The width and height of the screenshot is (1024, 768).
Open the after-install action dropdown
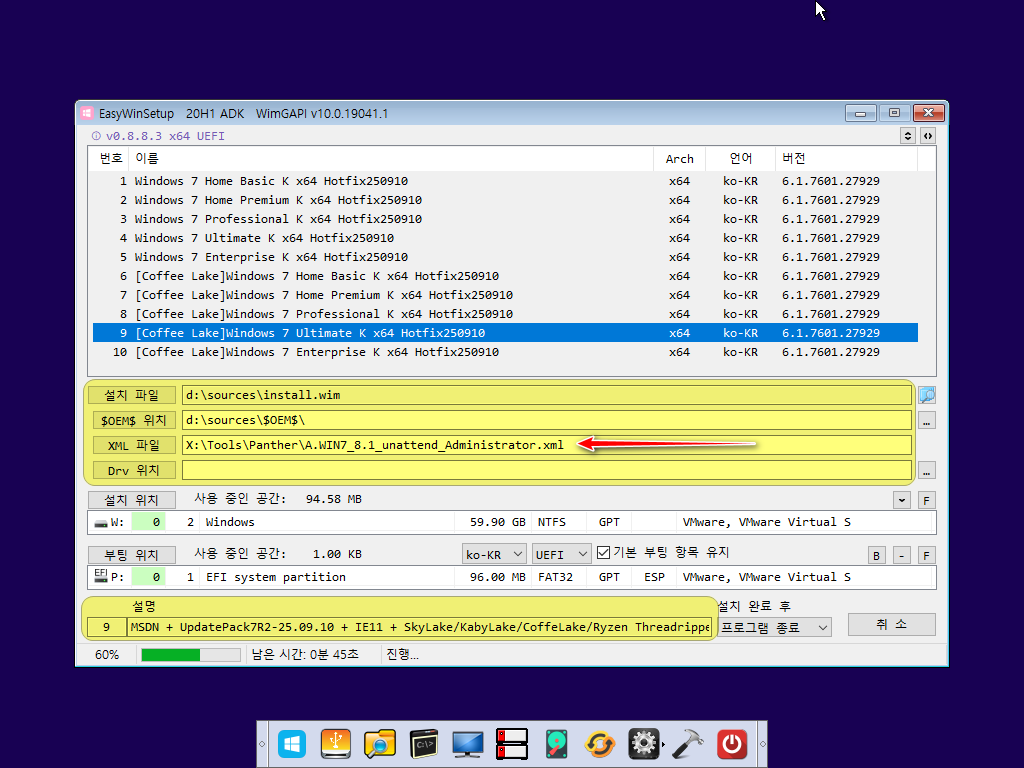click(x=775, y=628)
